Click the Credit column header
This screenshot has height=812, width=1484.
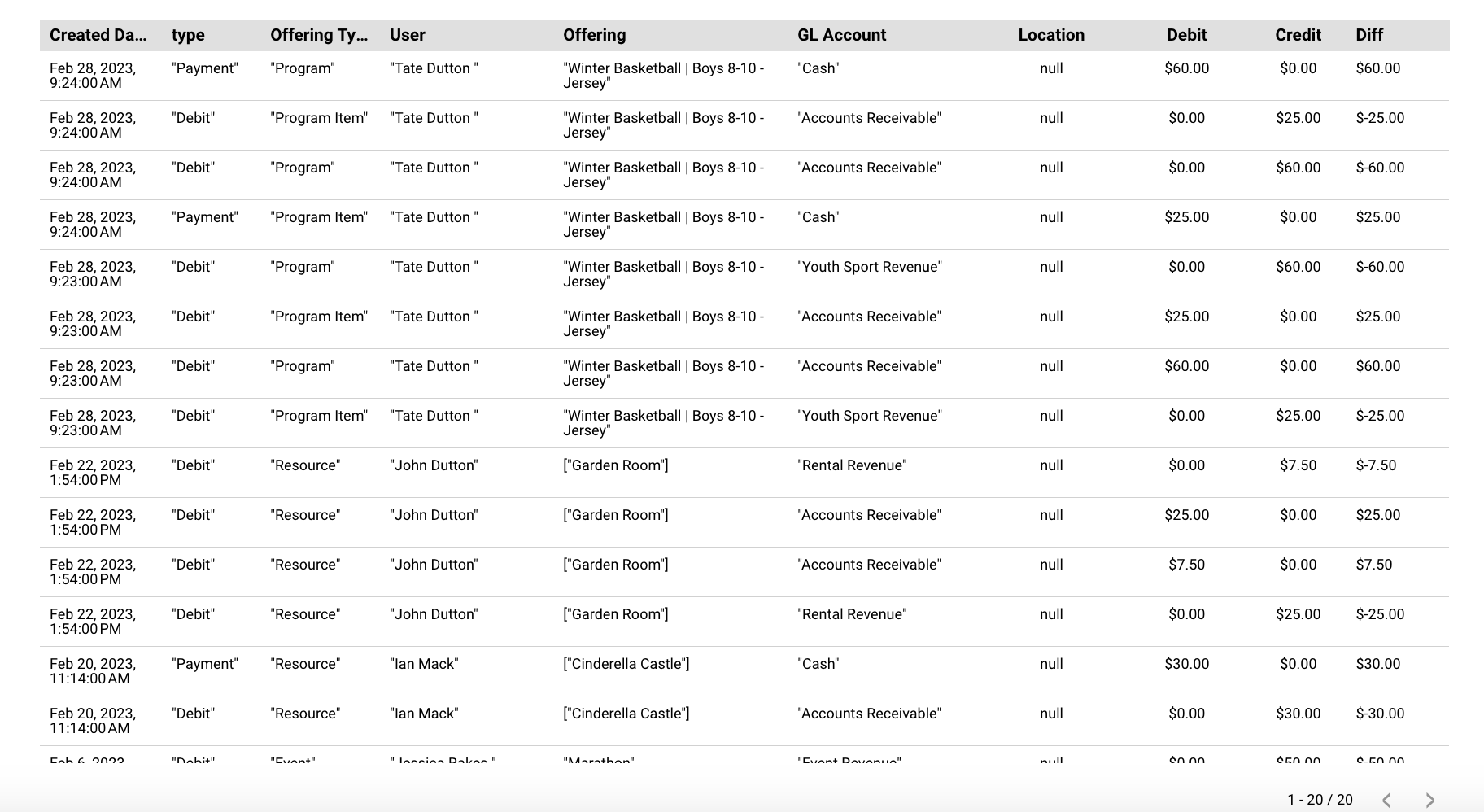point(1298,35)
